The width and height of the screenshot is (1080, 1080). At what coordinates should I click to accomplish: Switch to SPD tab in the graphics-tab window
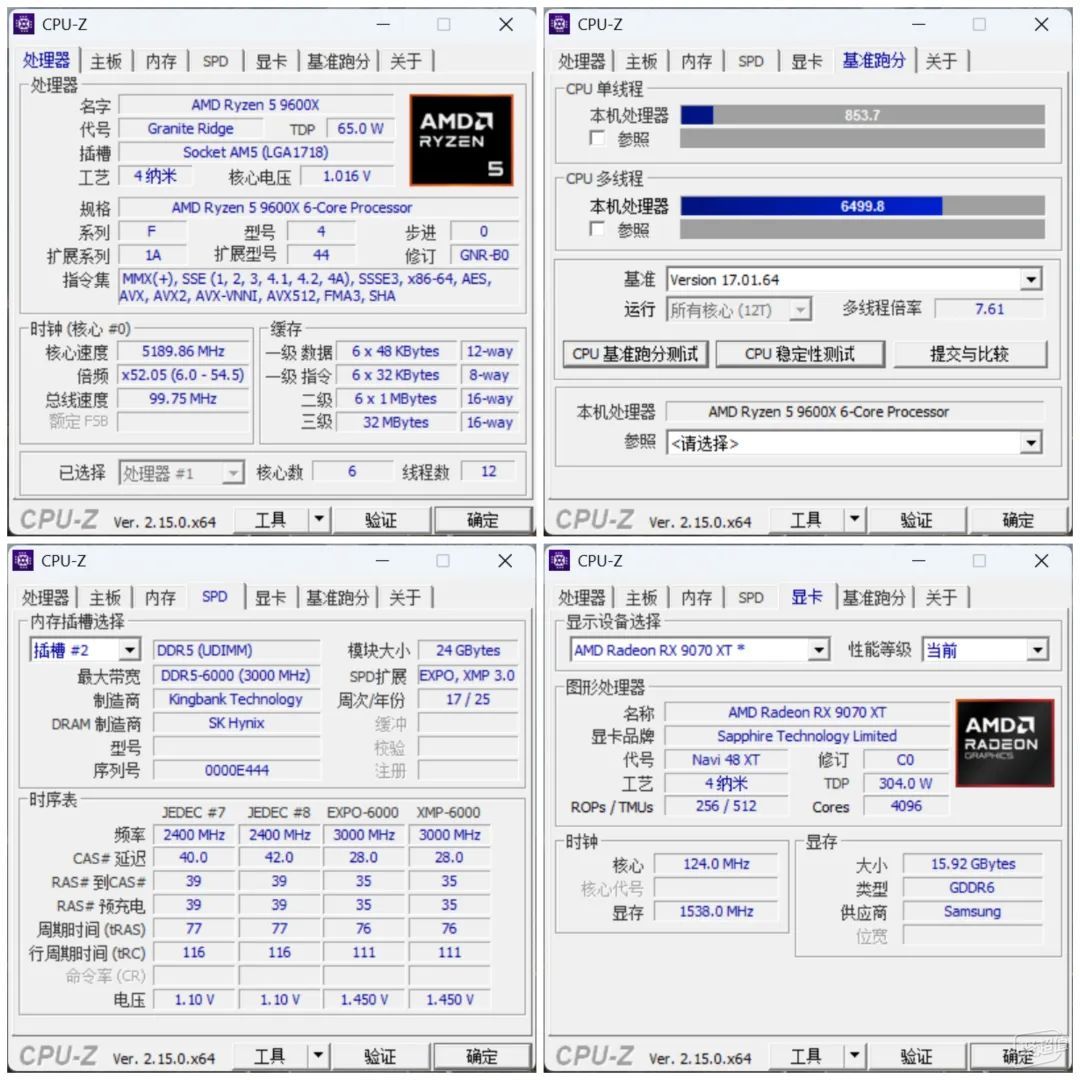point(751,598)
